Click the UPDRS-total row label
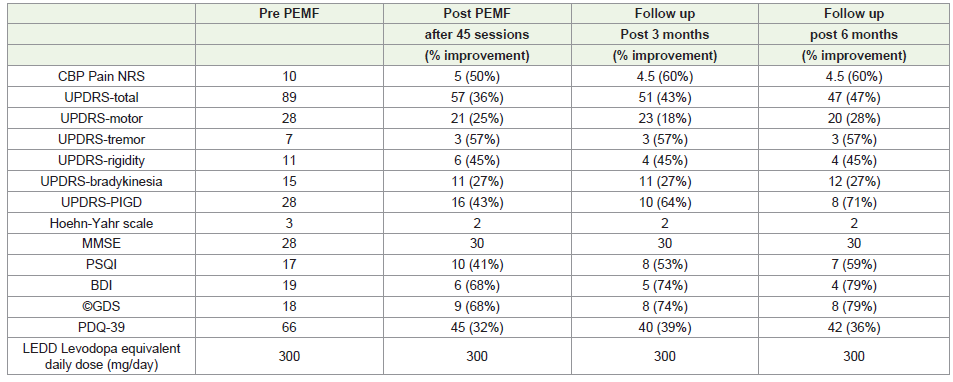 coord(100,98)
